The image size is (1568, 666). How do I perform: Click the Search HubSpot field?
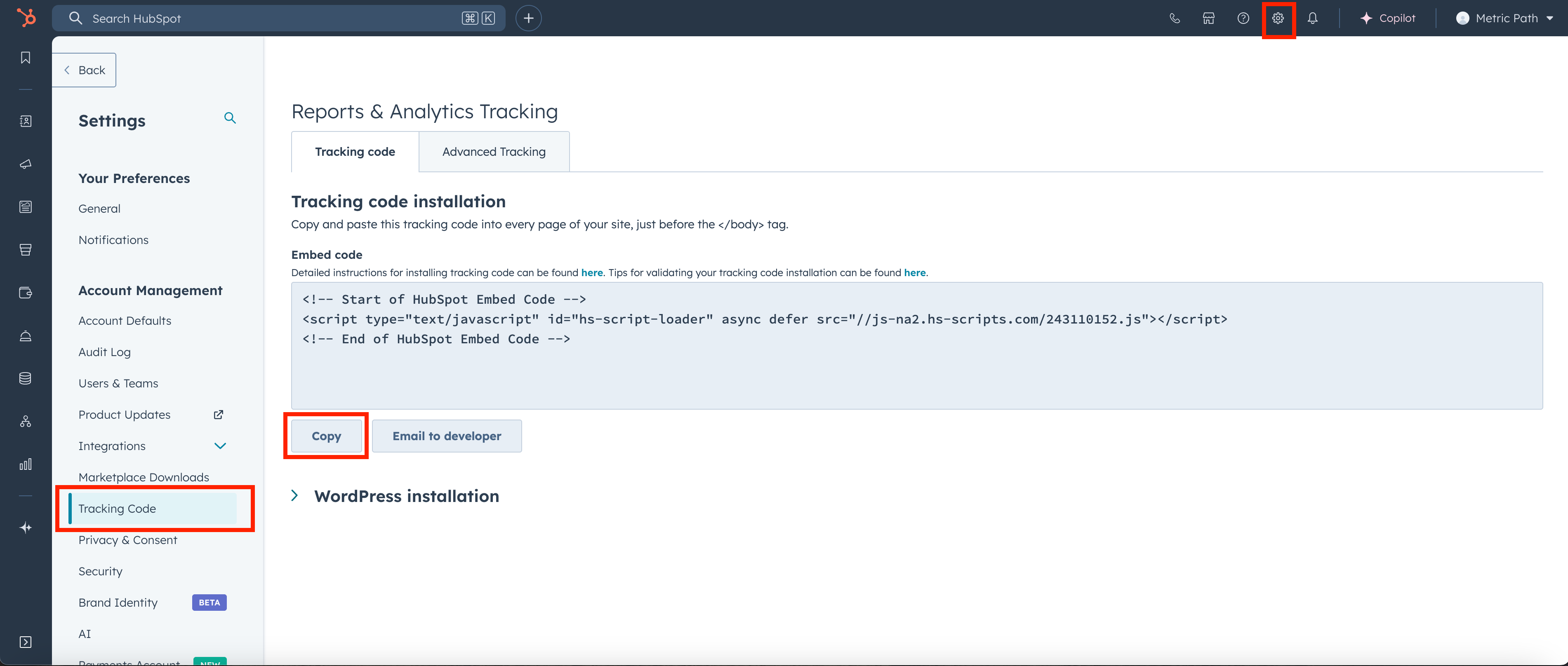pyautogui.click(x=278, y=18)
